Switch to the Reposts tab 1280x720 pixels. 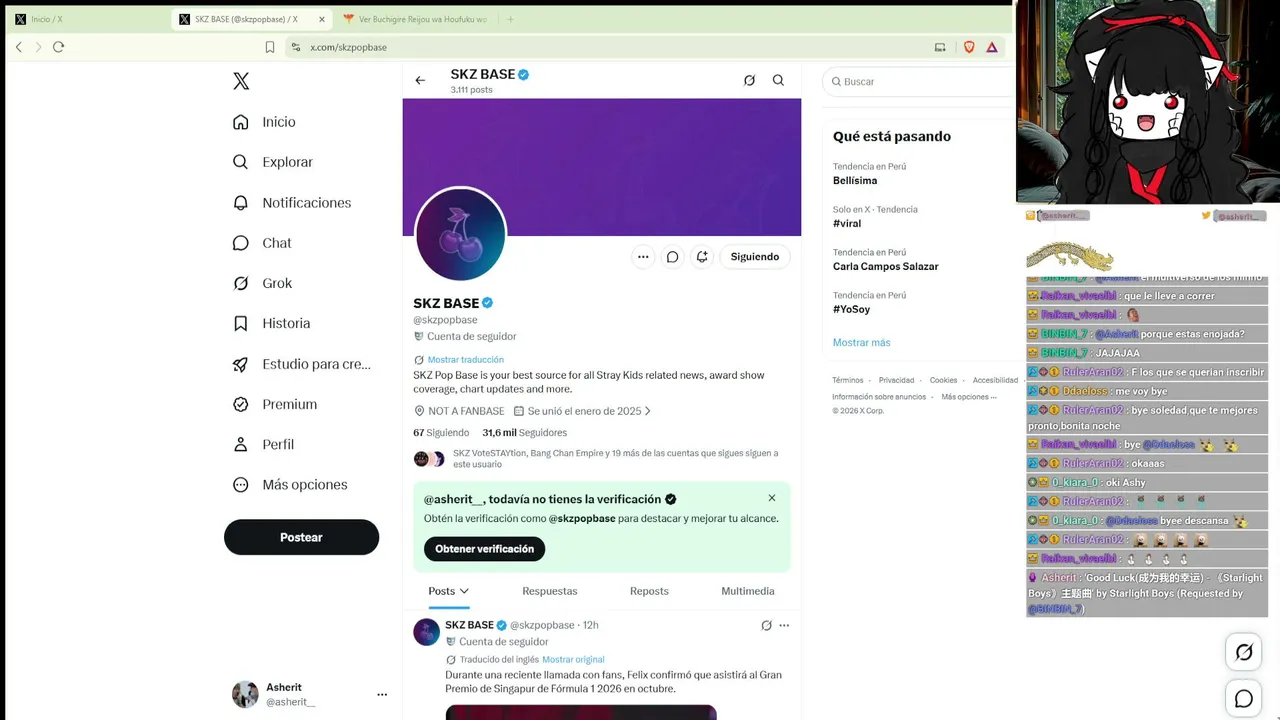pyautogui.click(x=649, y=591)
